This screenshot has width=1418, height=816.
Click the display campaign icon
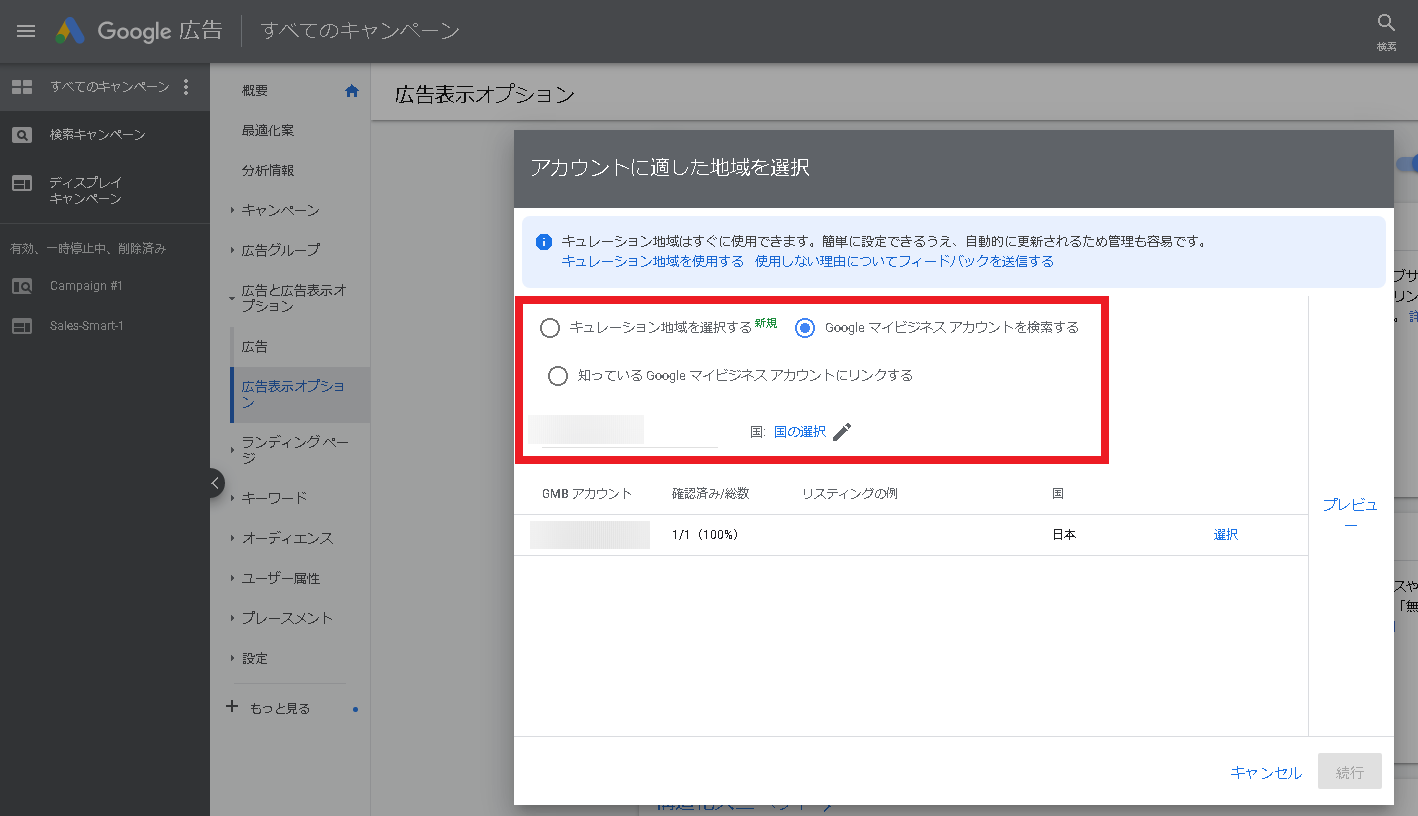click(22, 183)
